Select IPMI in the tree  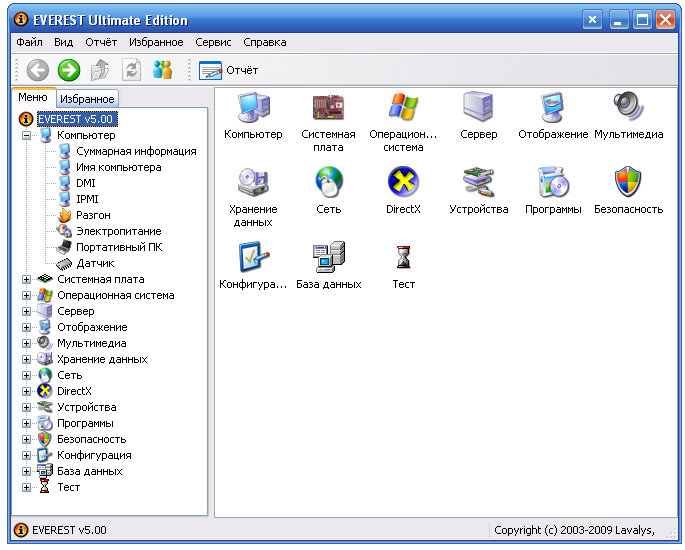87,200
